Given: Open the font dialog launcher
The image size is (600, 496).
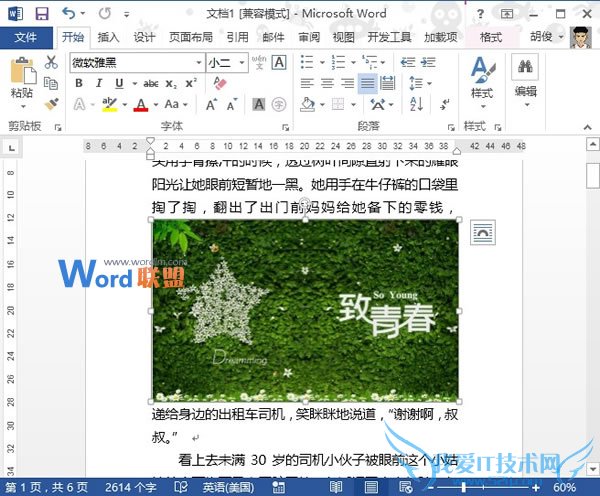Looking at the screenshot, I should (x=285, y=127).
